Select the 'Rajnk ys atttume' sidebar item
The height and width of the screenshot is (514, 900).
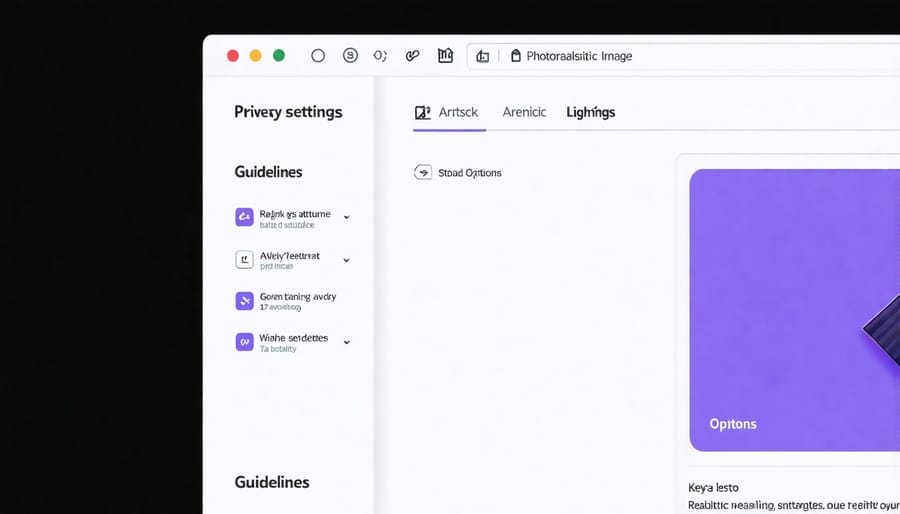tap(293, 218)
